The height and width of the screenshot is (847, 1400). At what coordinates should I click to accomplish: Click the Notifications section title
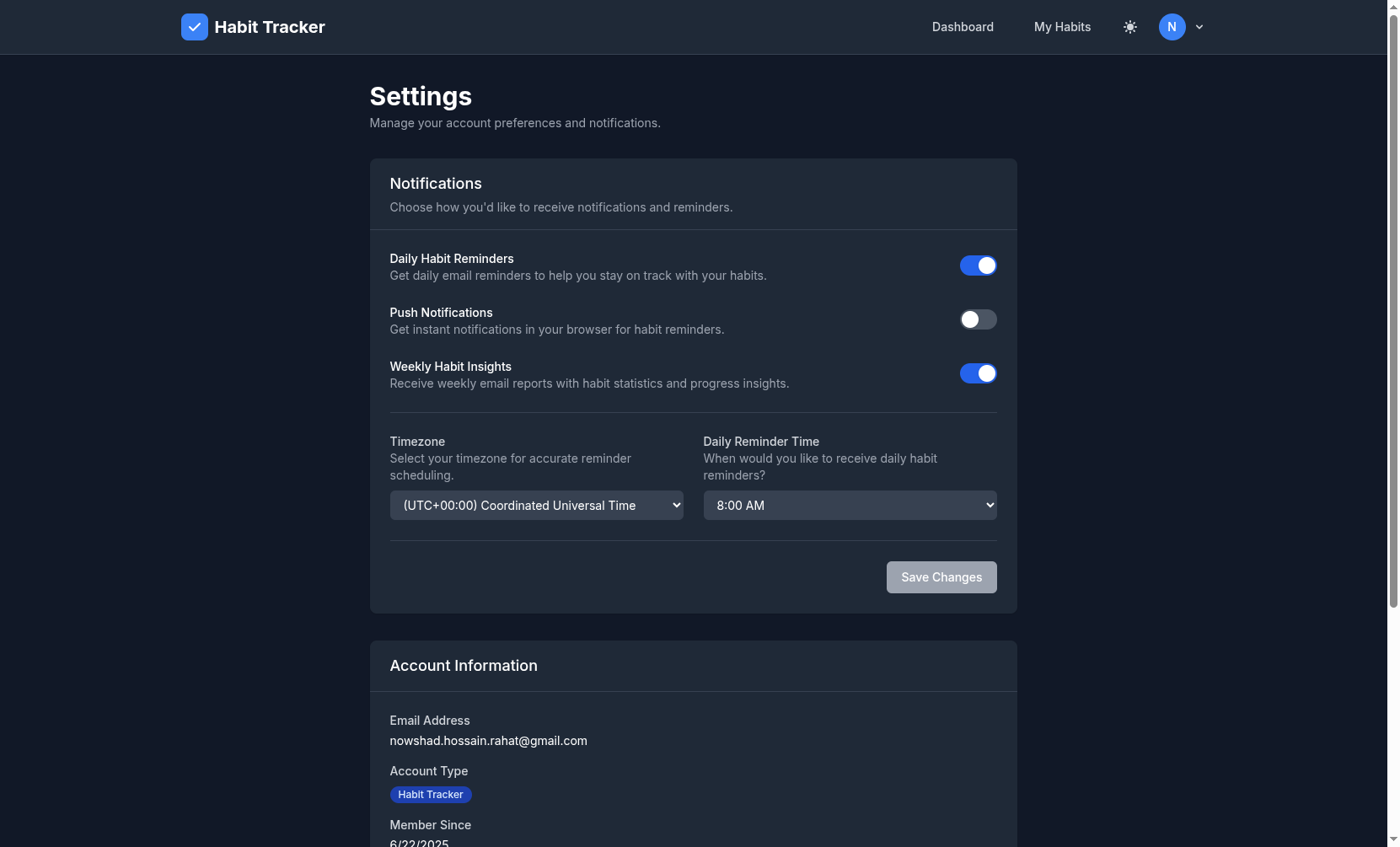tap(436, 183)
